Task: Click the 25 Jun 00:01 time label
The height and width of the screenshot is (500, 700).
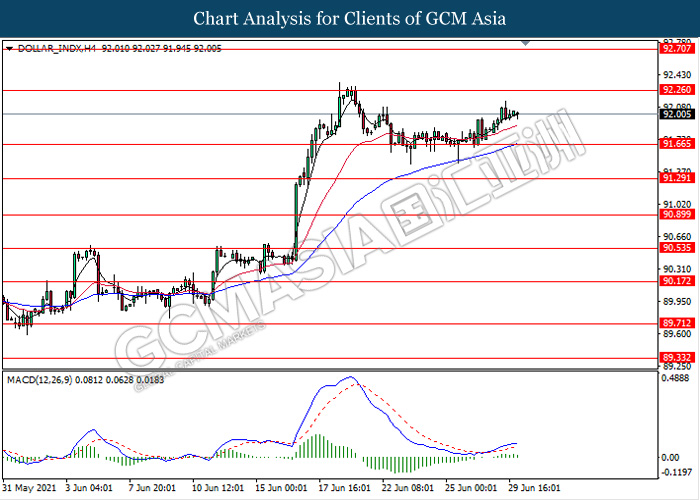Action: coord(471,488)
